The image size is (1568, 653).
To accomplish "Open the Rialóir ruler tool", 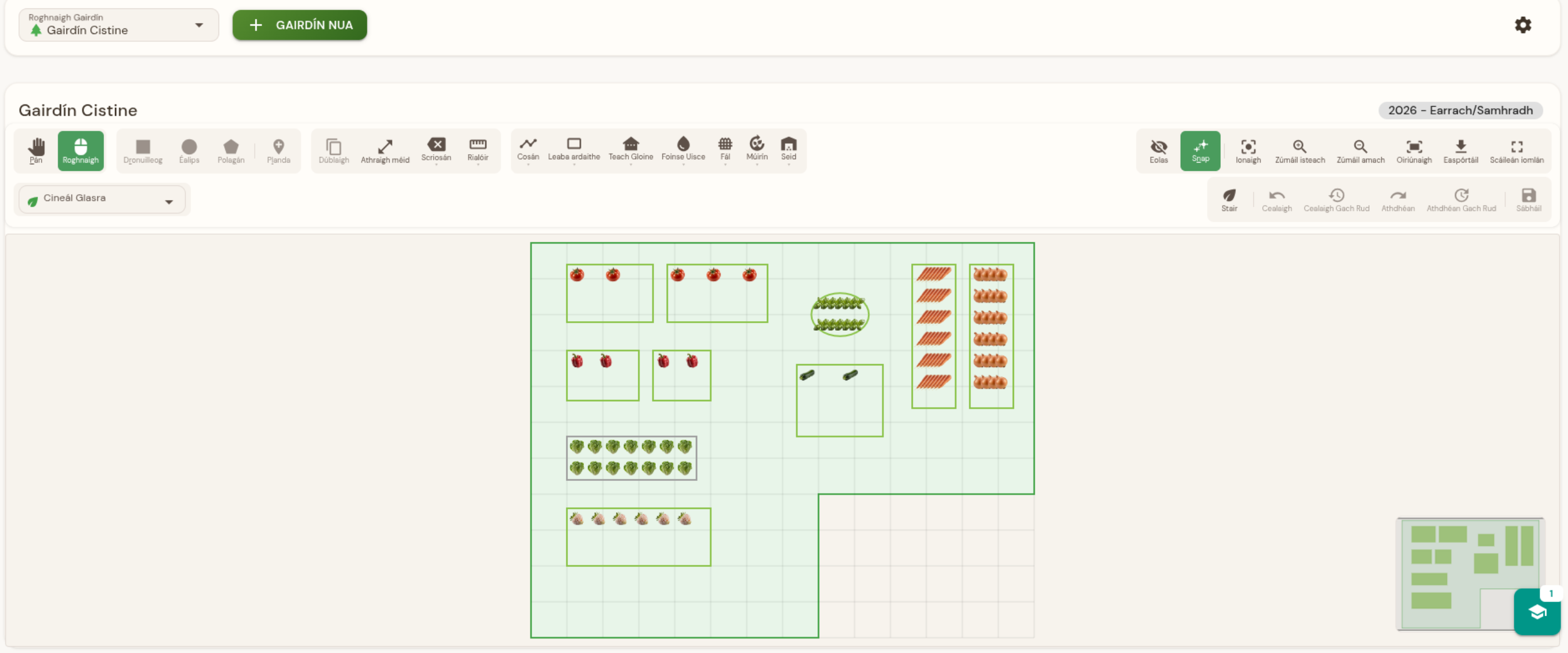I will point(478,150).
